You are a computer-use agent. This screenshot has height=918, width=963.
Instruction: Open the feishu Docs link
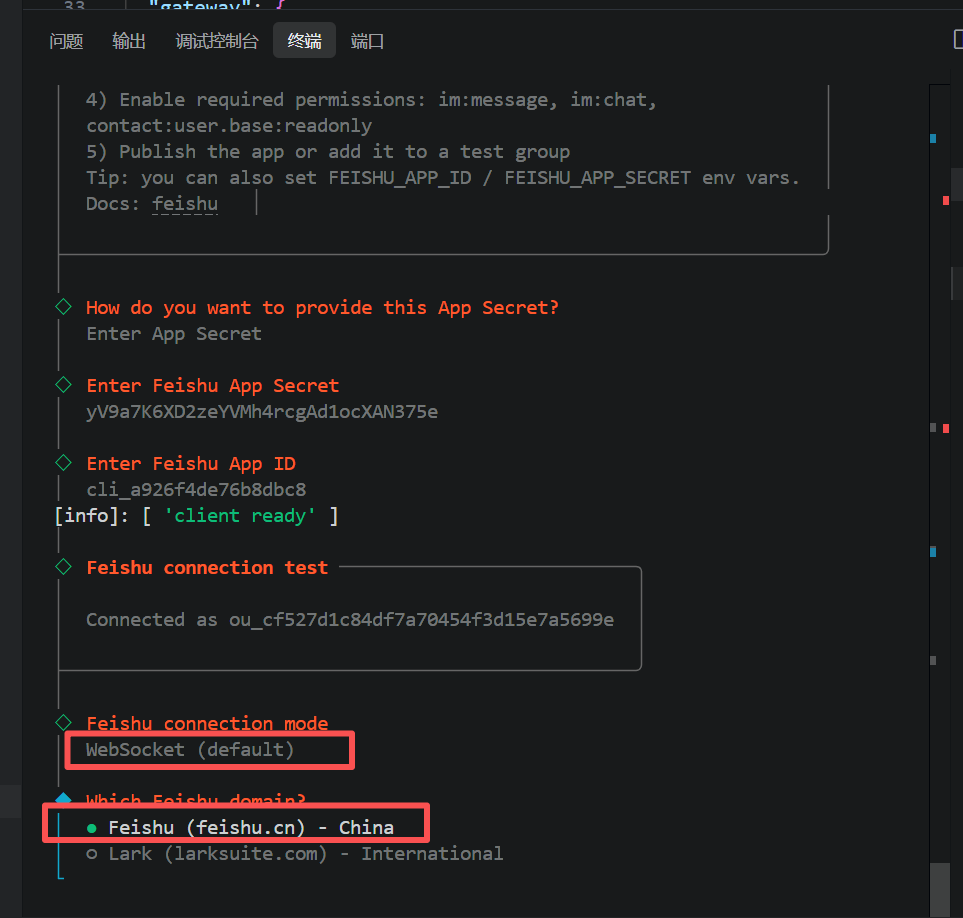click(184, 204)
